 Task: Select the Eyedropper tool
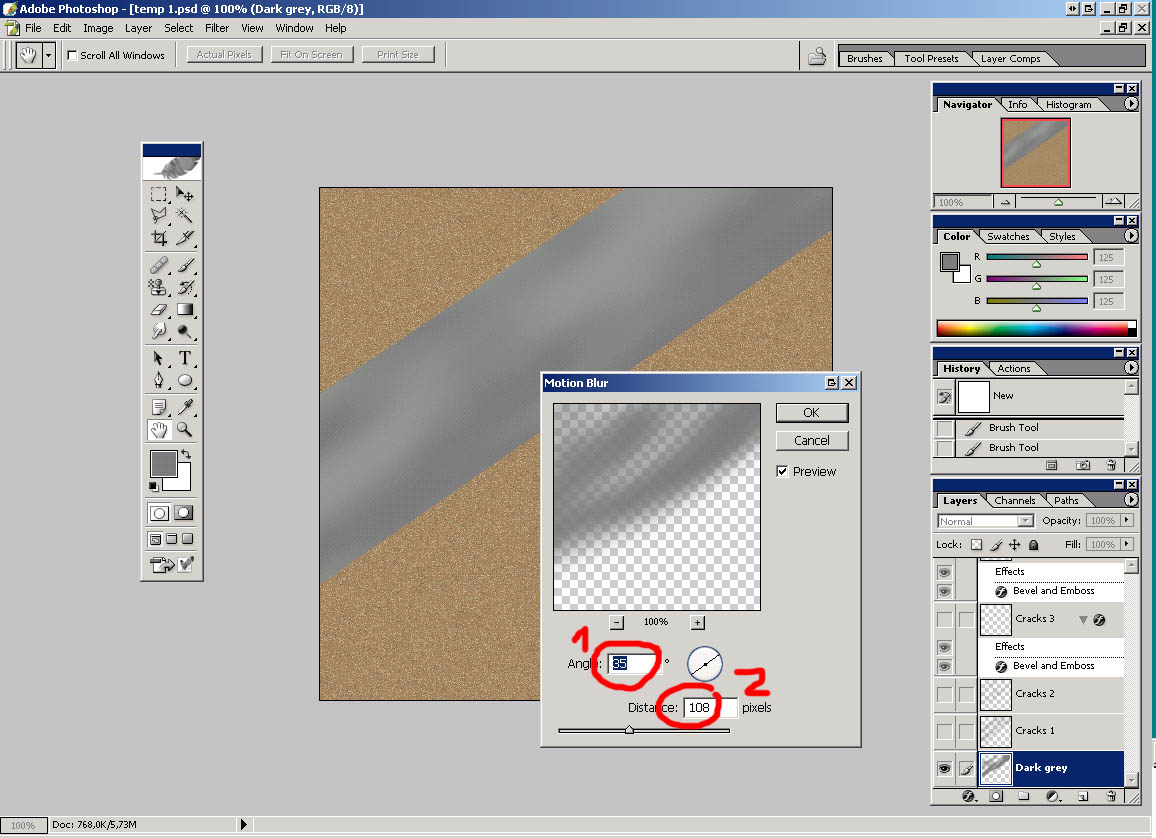pos(185,406)
